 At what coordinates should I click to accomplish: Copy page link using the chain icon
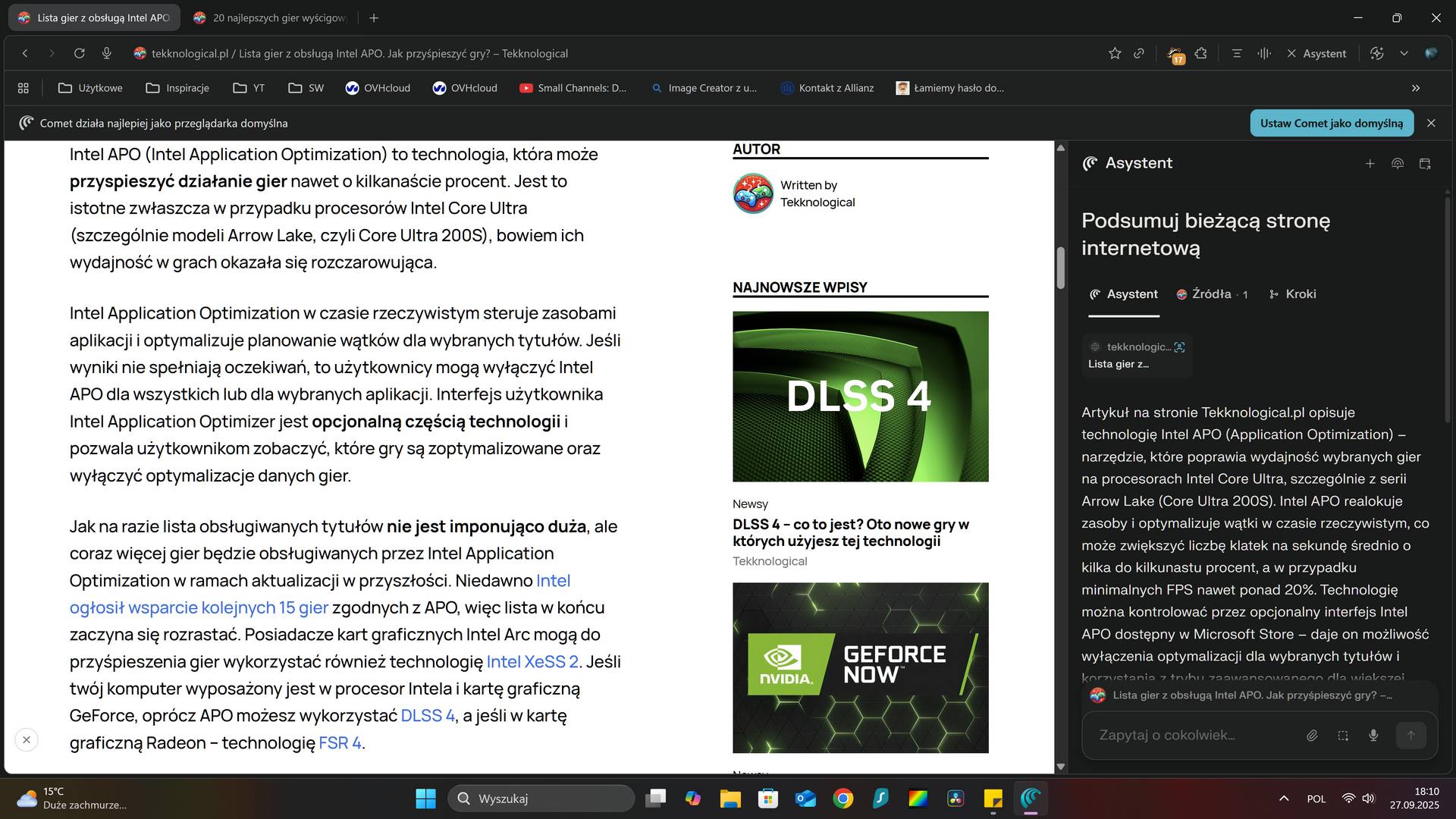tap(1139, 54)
